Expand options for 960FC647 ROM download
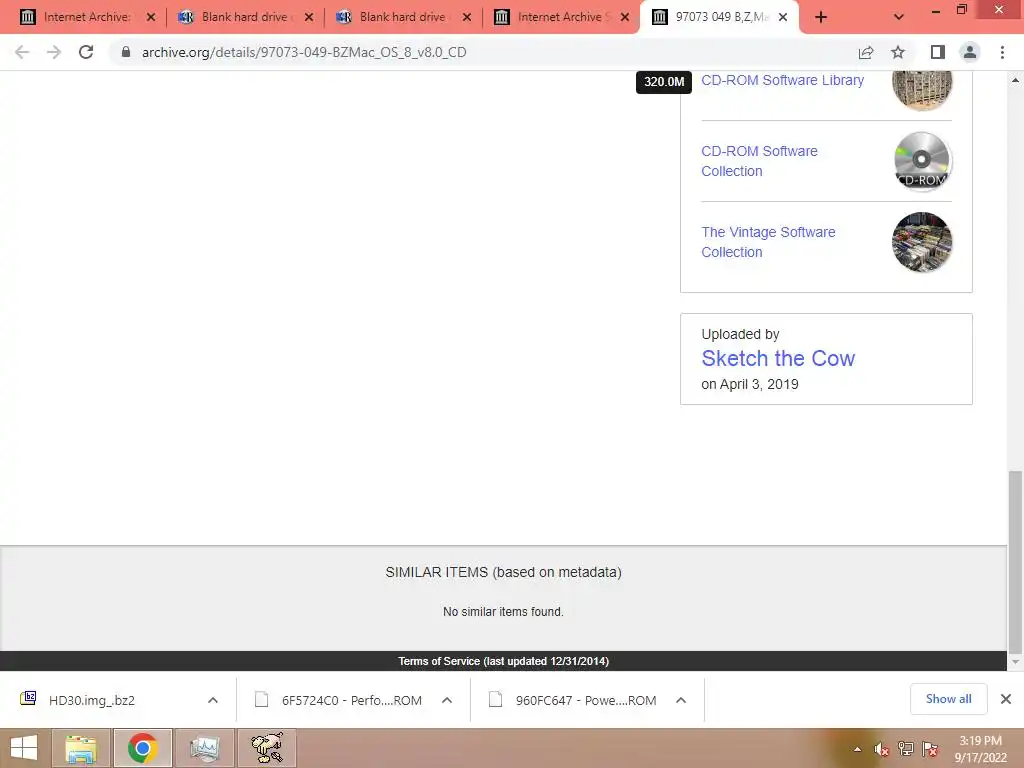The height and width of the screenshot is (768, 1024). [680, 700]
